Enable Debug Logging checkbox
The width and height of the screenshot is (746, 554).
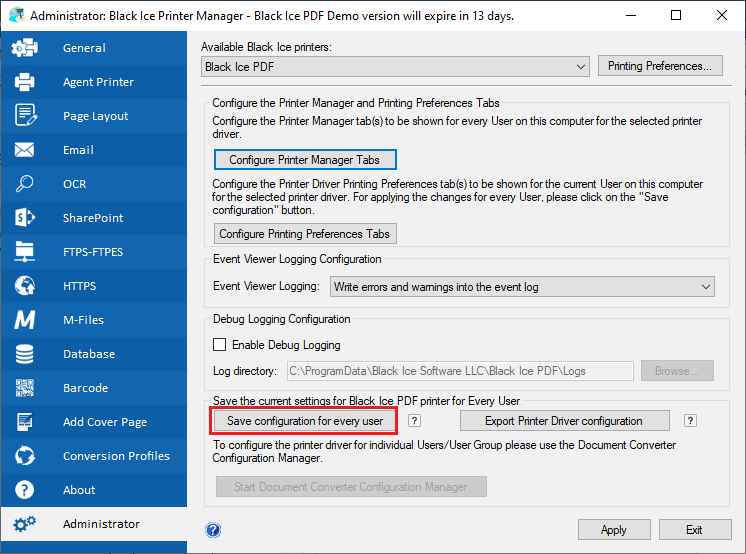click(x=220, y=345)
